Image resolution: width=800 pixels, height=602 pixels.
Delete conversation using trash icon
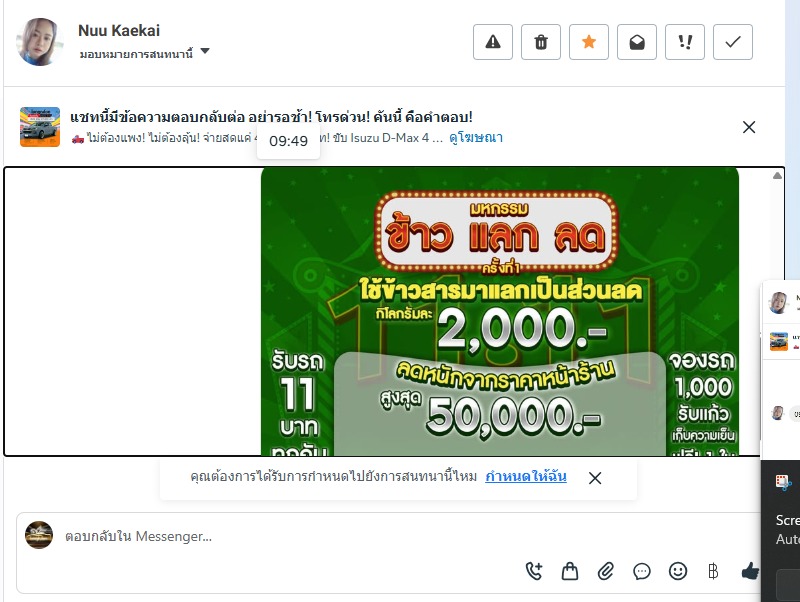click(x=540, y=42)
